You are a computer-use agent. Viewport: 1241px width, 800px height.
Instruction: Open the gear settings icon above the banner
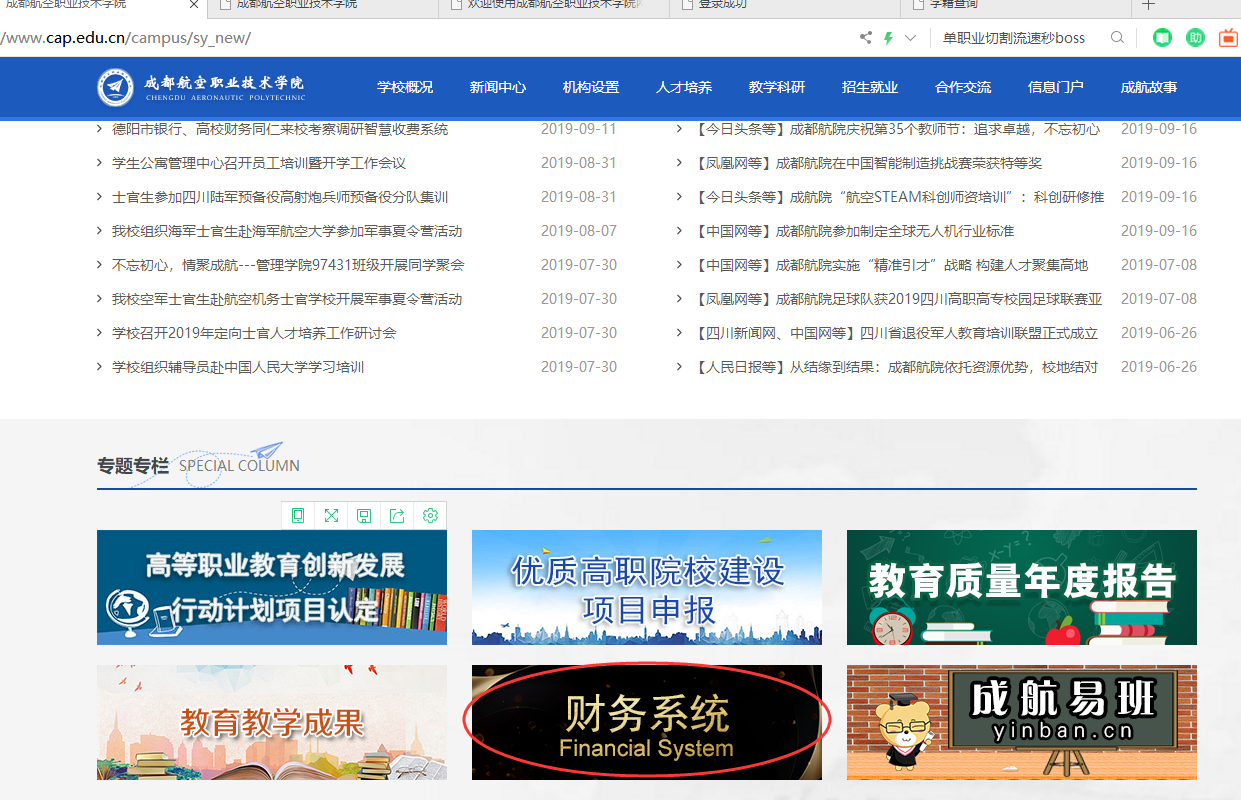[x=430, y=515]
